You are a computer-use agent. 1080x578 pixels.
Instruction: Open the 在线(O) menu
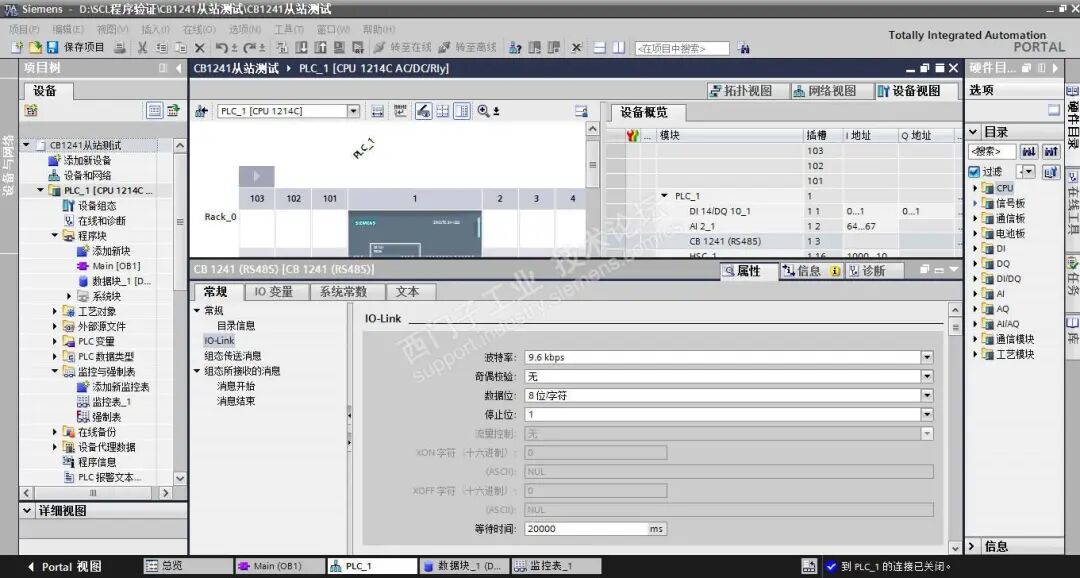click(199, 29)
